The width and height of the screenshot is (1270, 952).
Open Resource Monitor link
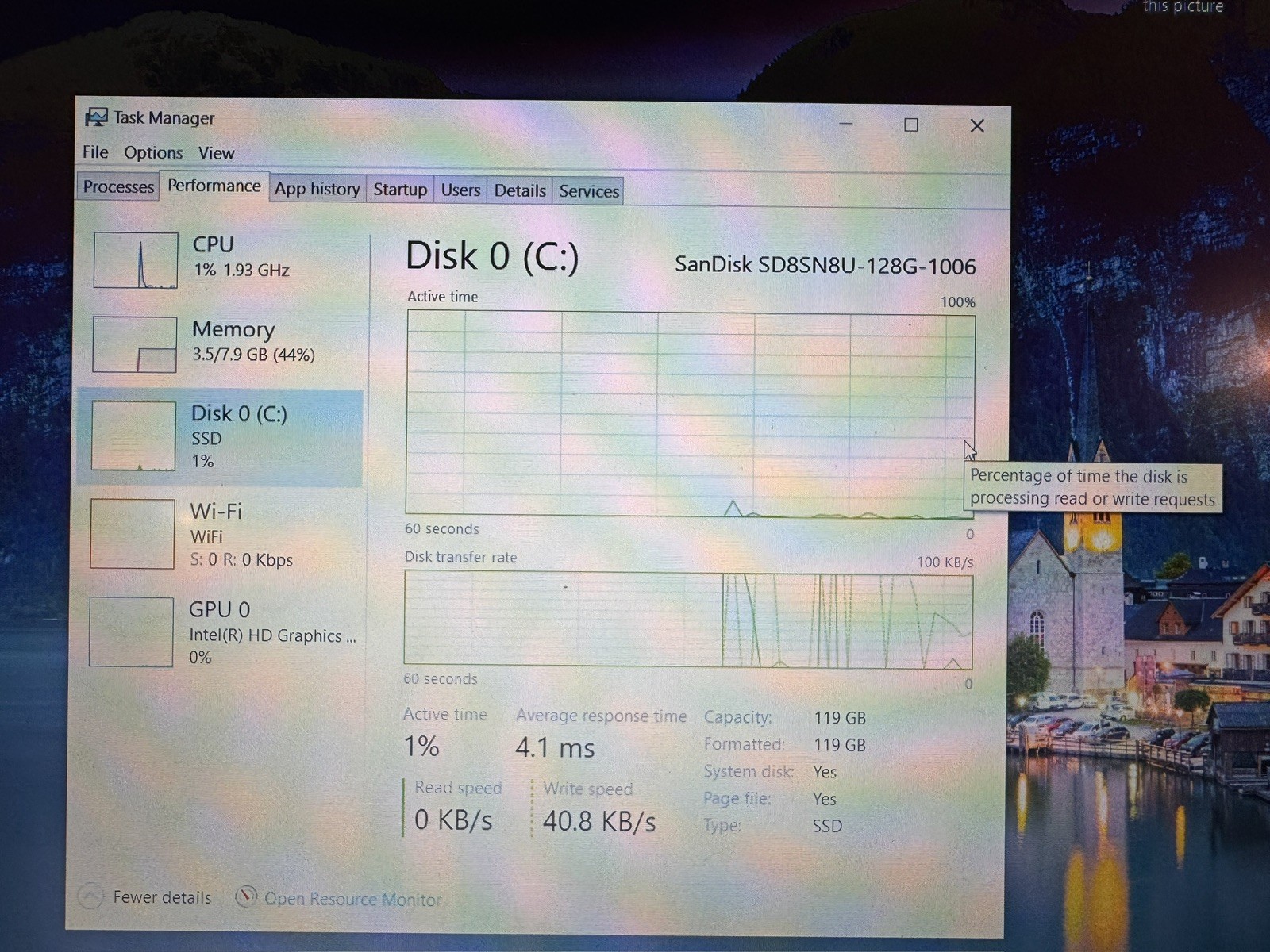(x=352, y=899)
